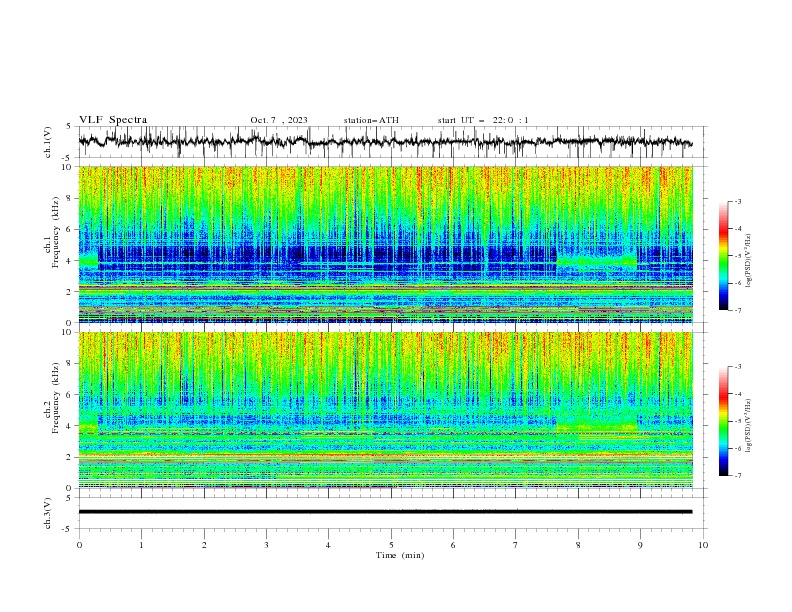Click the "ch.1 Frequency (kHz)" axis label

point(52,230)
